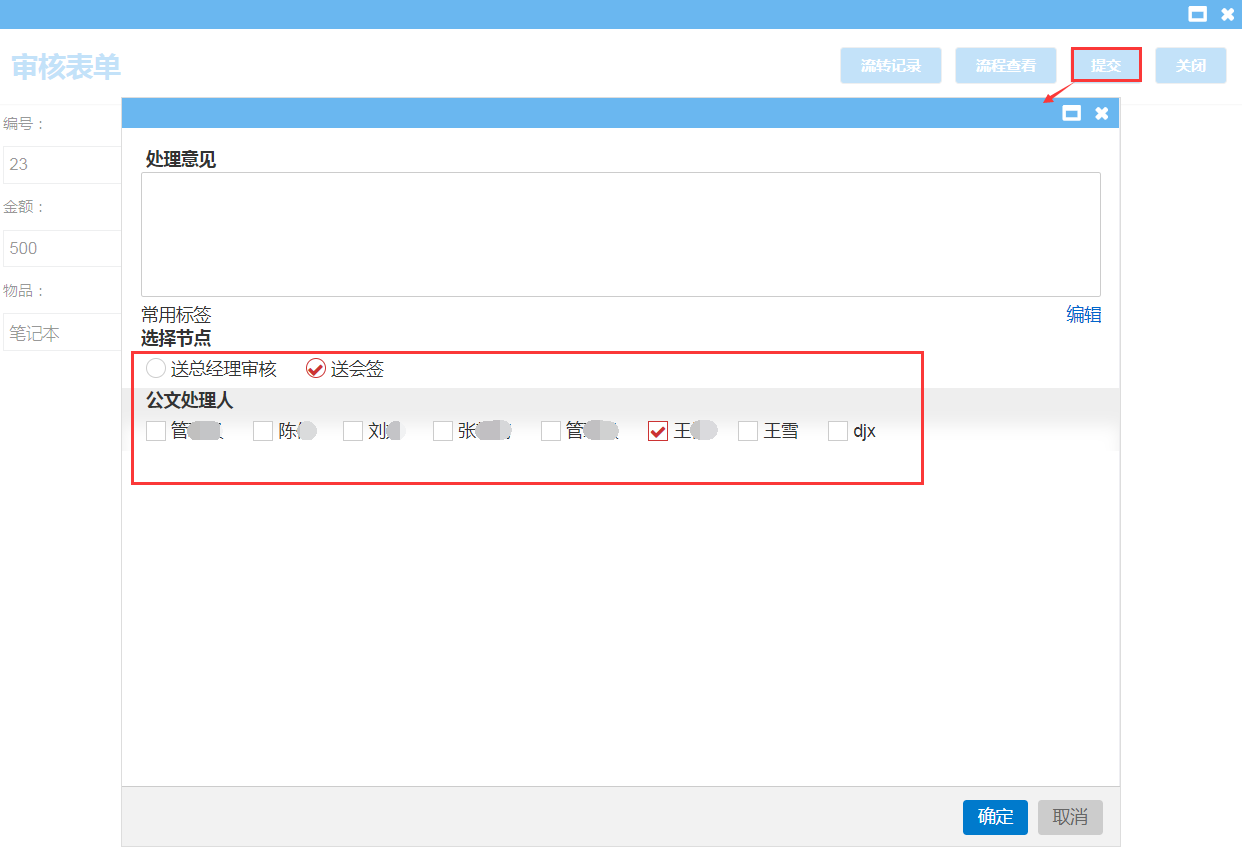The height and width of the screenshot is (850, 1242).
Task: Check the box for handler 陈
Action: pos(263,431)
